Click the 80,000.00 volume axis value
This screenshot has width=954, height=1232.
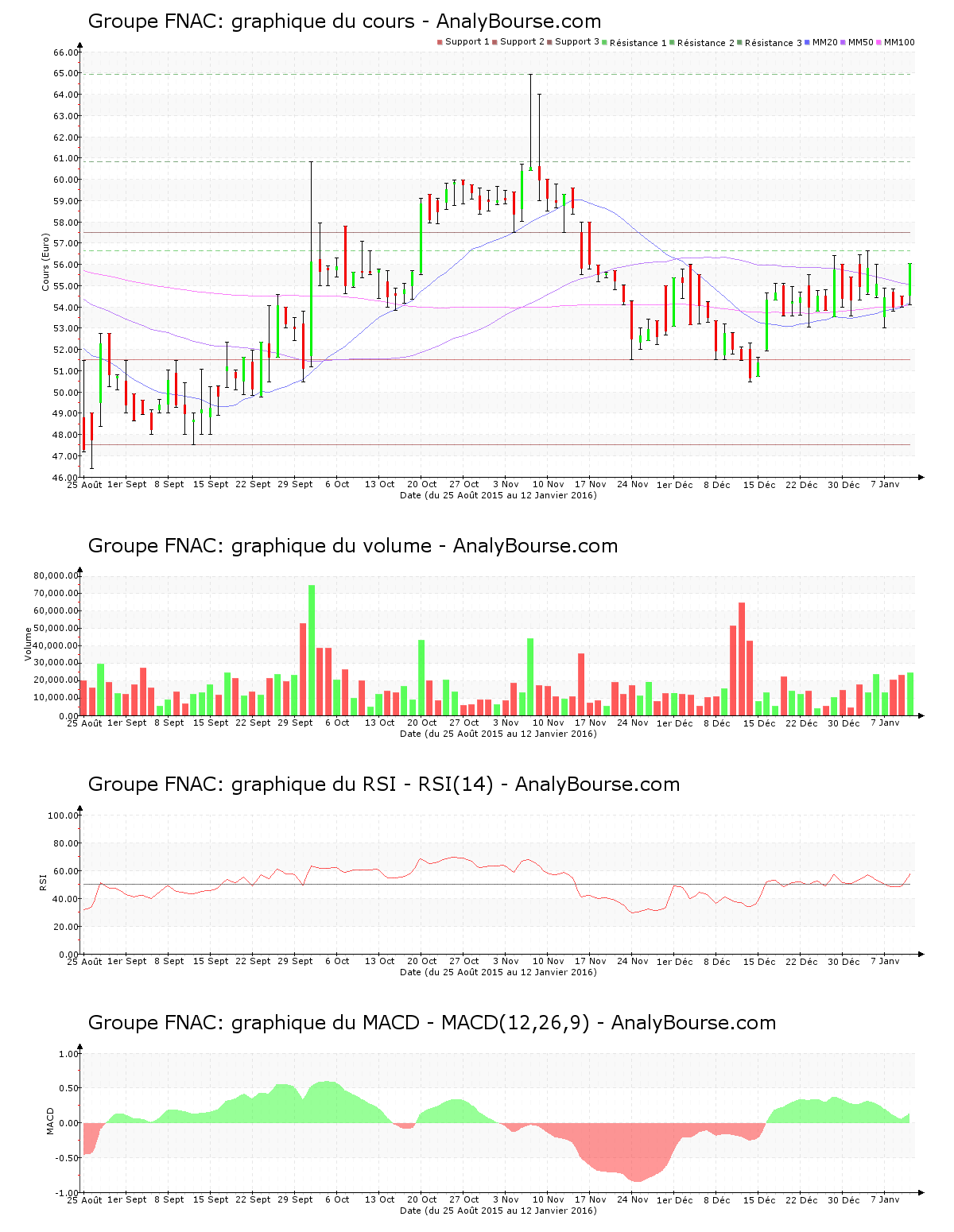tap(56, 575)
